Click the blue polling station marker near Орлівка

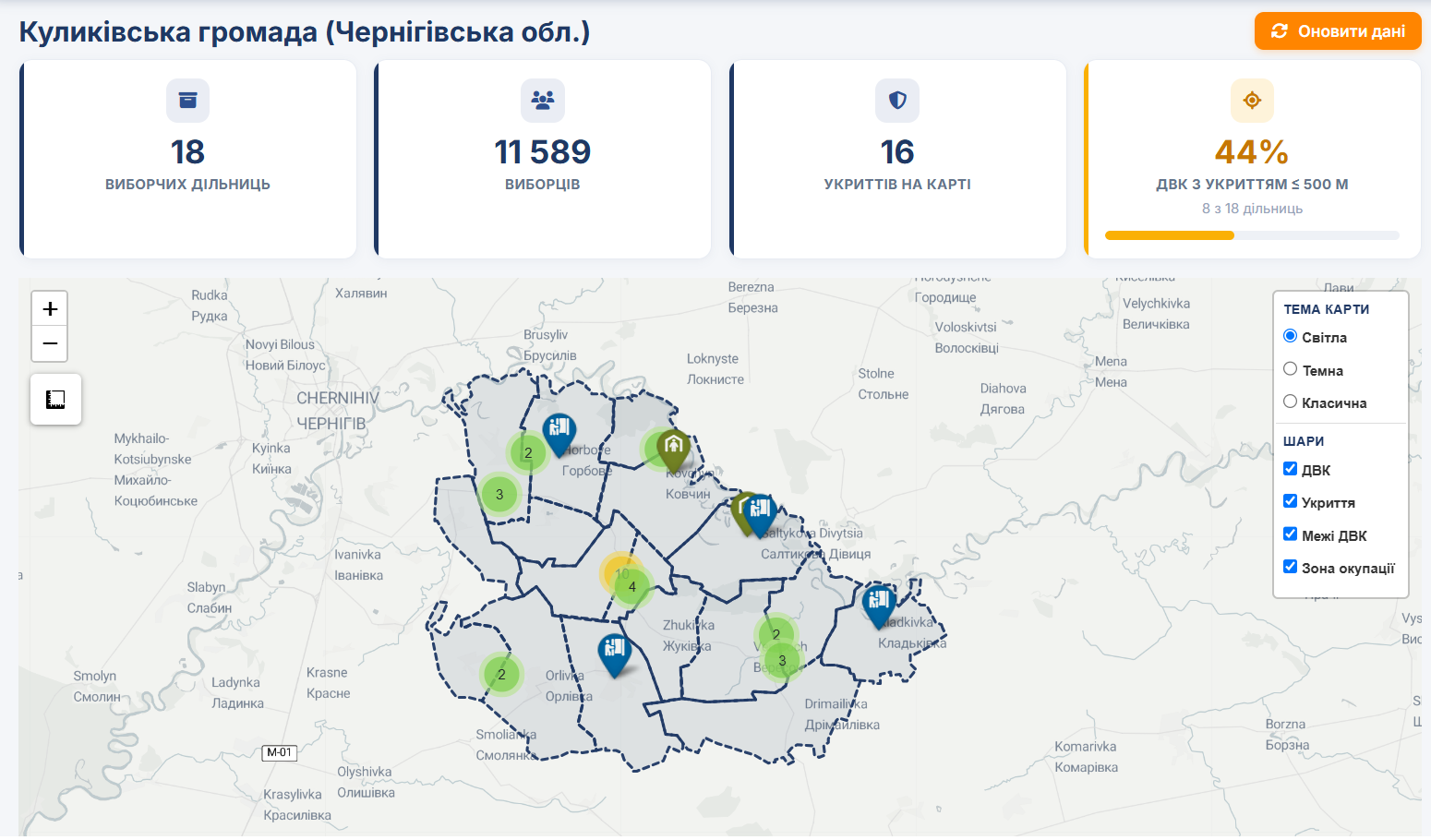click(615, 653)
